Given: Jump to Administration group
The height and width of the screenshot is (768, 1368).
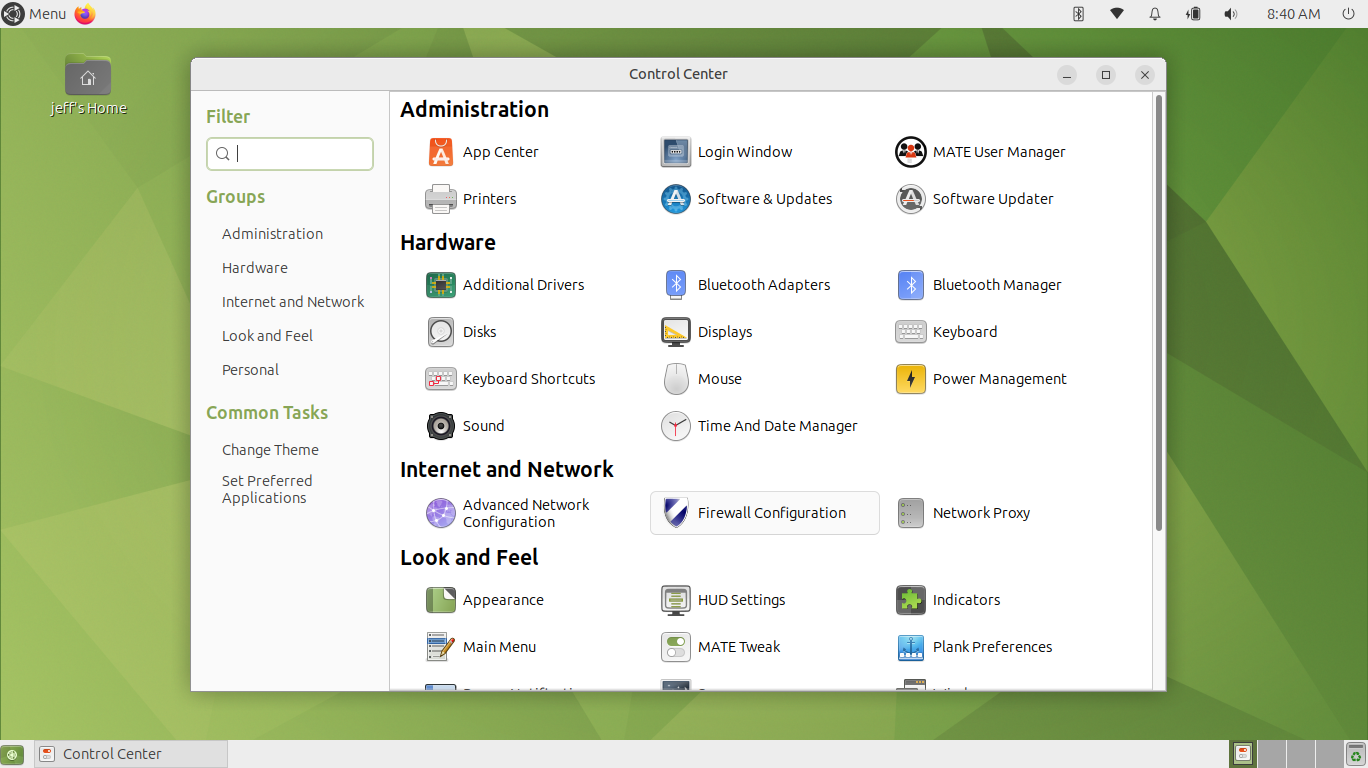Looking at the screenshot, I should (x=272, y=234).
